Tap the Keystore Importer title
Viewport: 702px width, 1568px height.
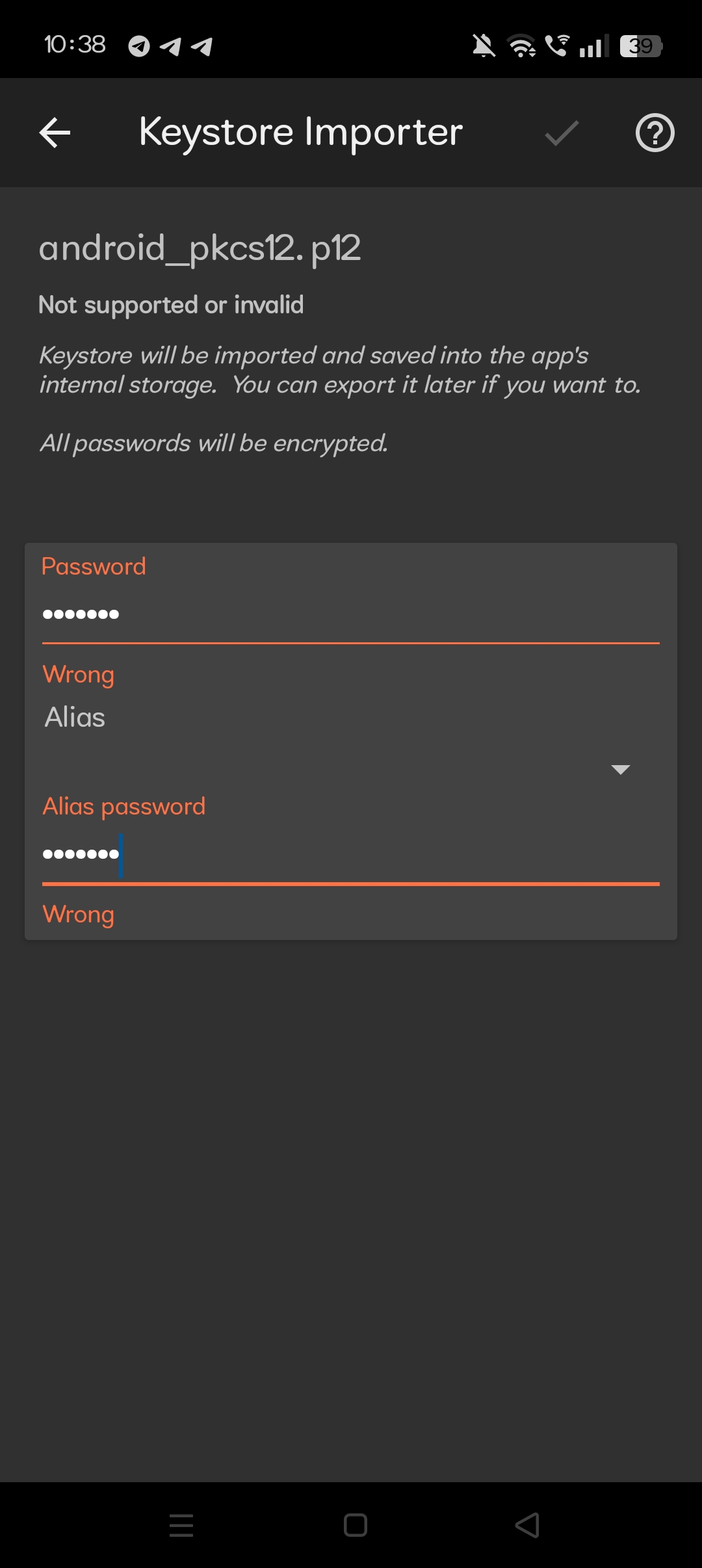(x=301, y=133)
